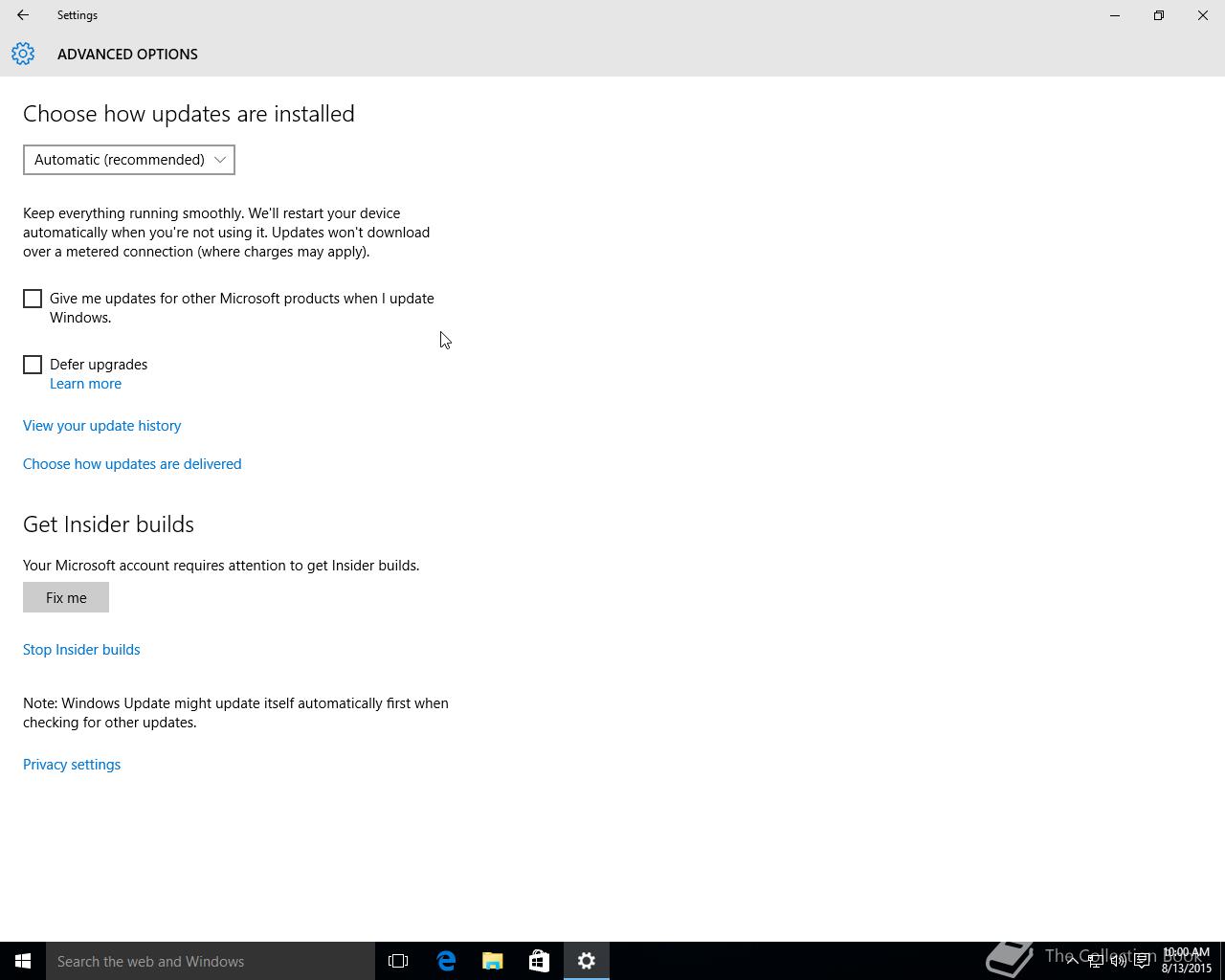Open View your update history
Image resolution: width=1225 pixels, height=980 pixels.
click(102, 426)
